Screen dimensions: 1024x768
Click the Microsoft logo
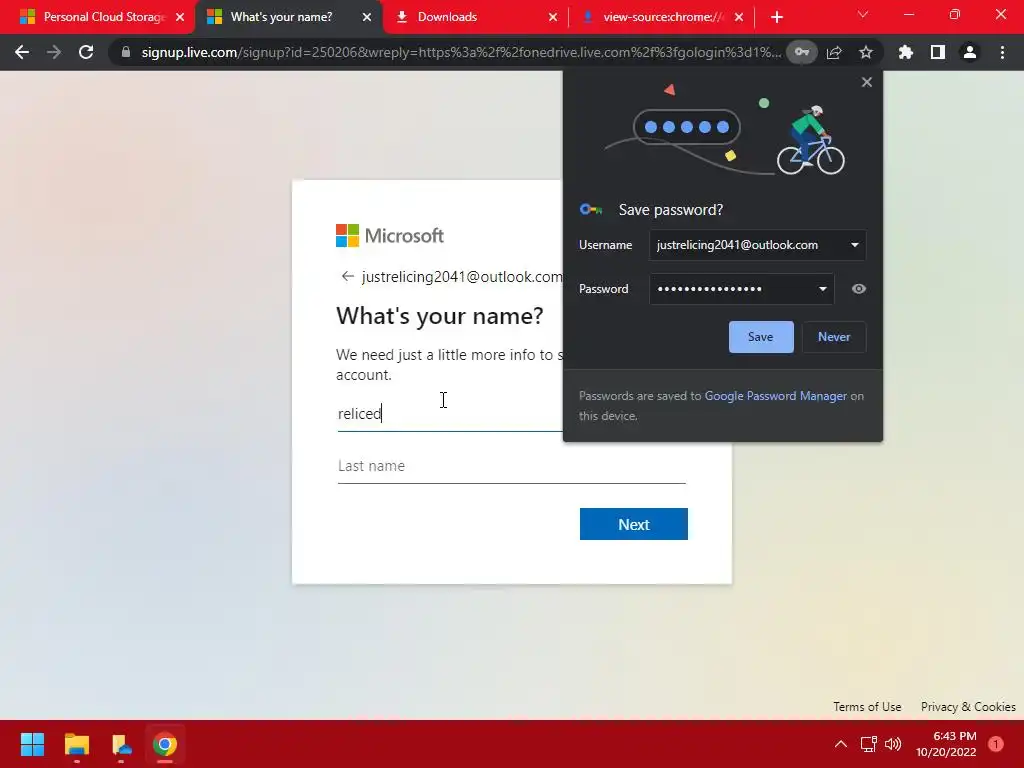(x=390, y=236)
